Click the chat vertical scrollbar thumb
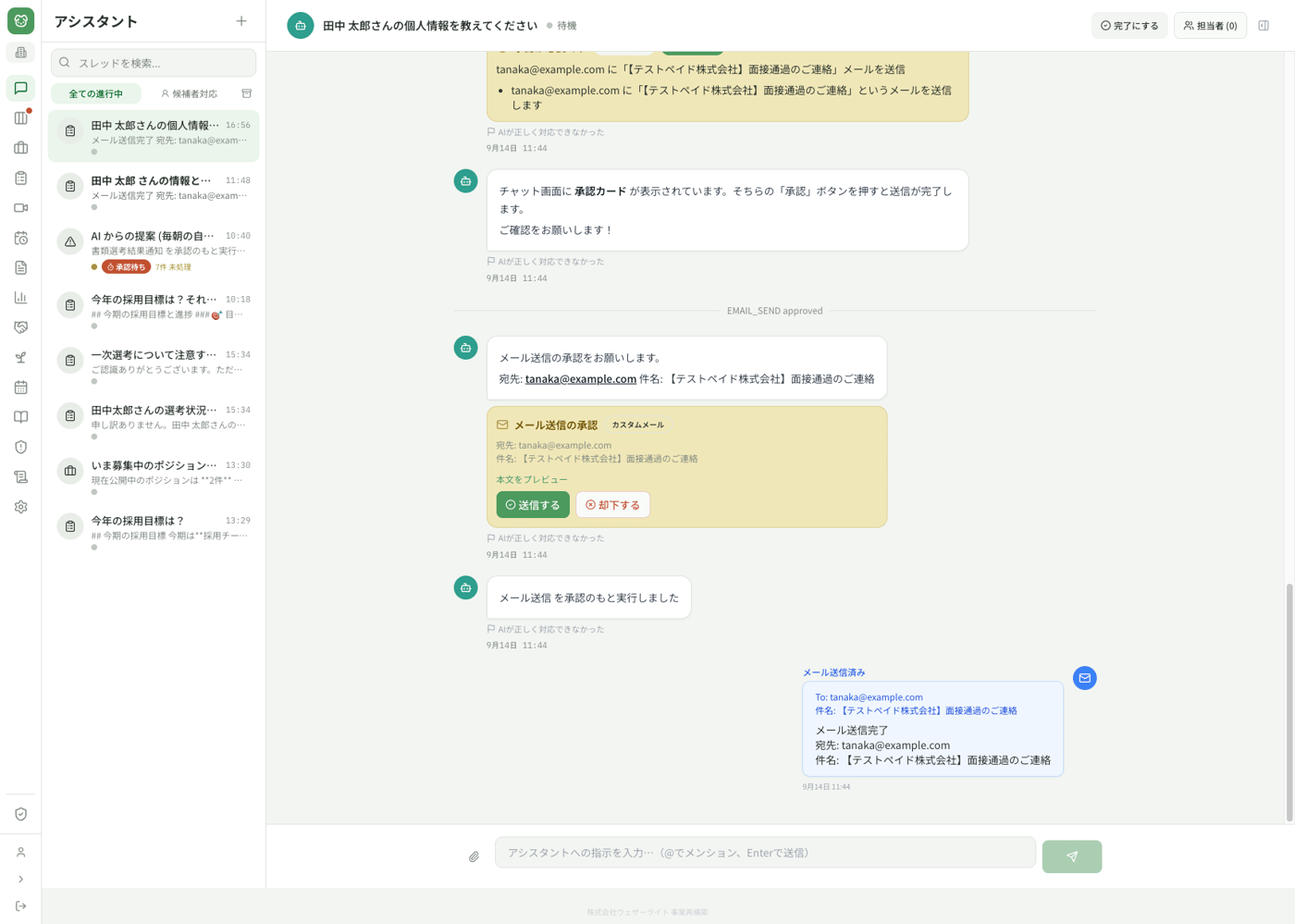Screen dimensions: 1295x924 pos(1289,703)
